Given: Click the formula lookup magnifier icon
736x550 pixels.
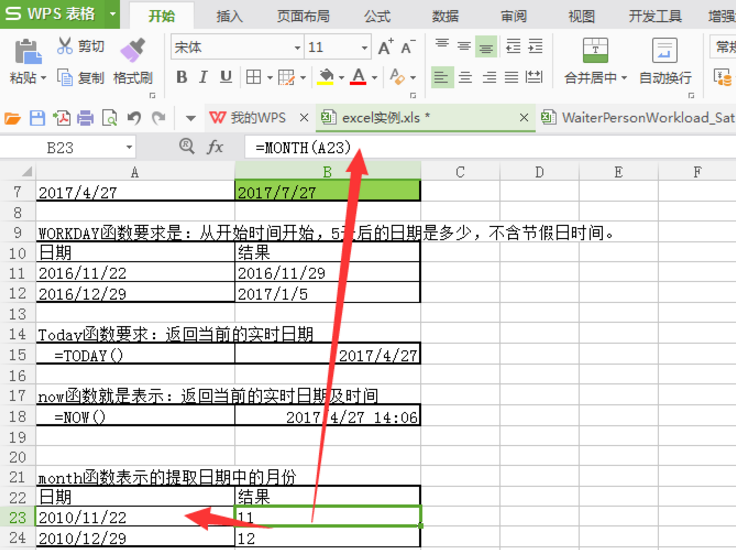Looking at the screenshot, I should (187, 146).
